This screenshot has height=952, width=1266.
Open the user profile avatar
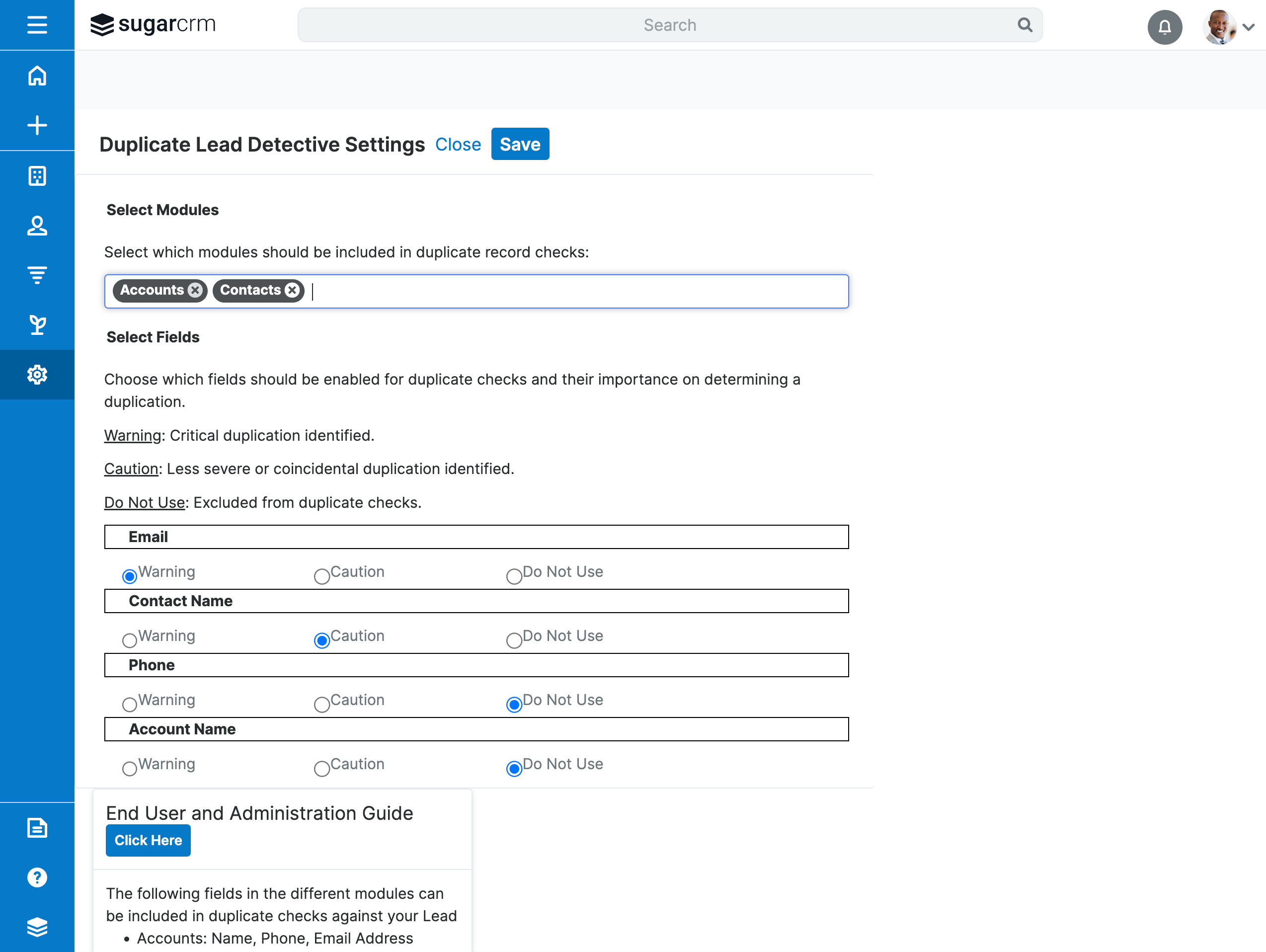pyautogui.click(x=1220, y=26)
